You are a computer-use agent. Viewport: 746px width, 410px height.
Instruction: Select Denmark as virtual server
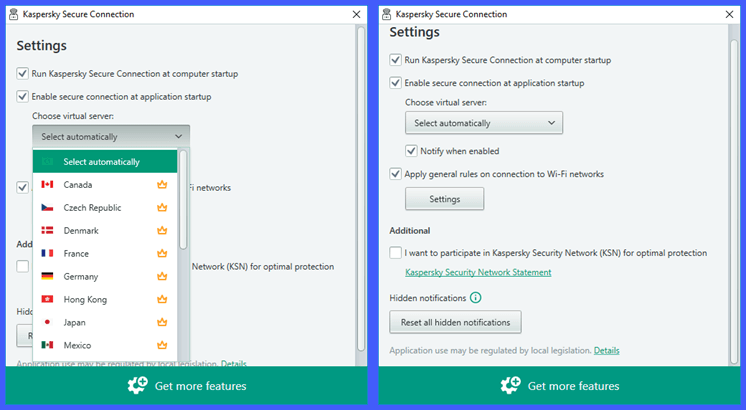105,230
